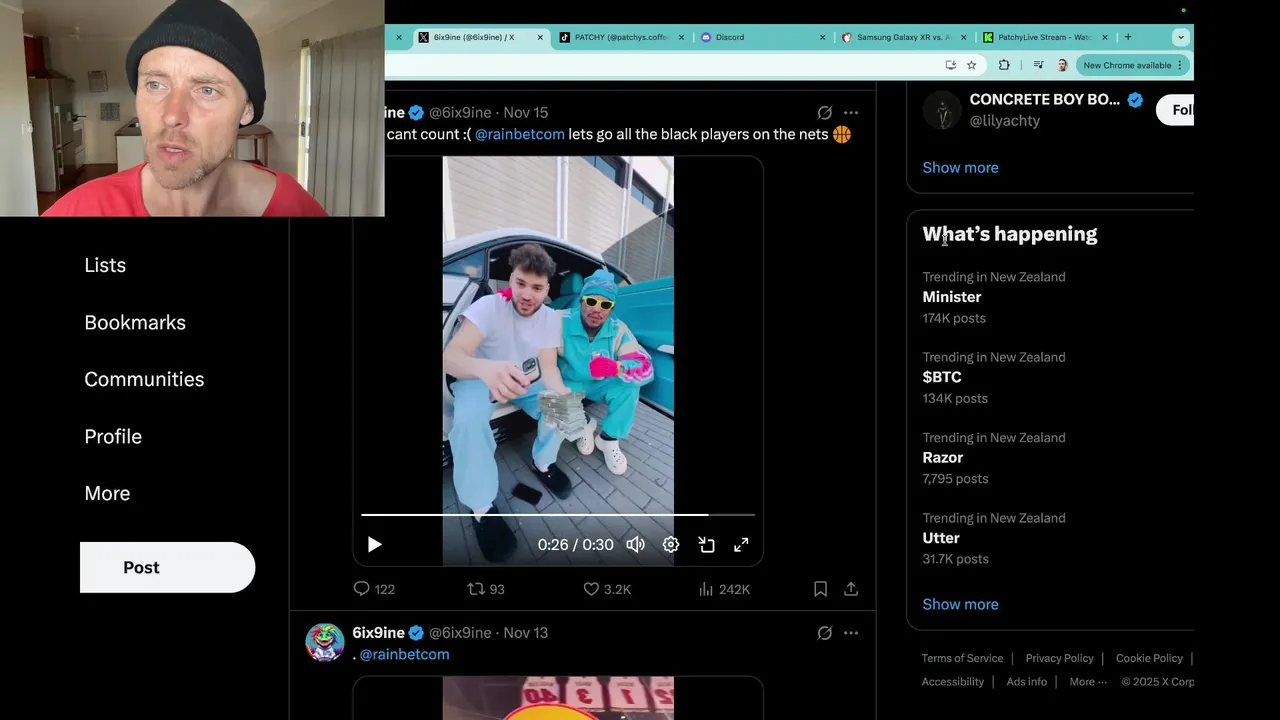Click the Follow button for @lilyachty
The image size is (1280, 720).
[x=1176, y=110]
